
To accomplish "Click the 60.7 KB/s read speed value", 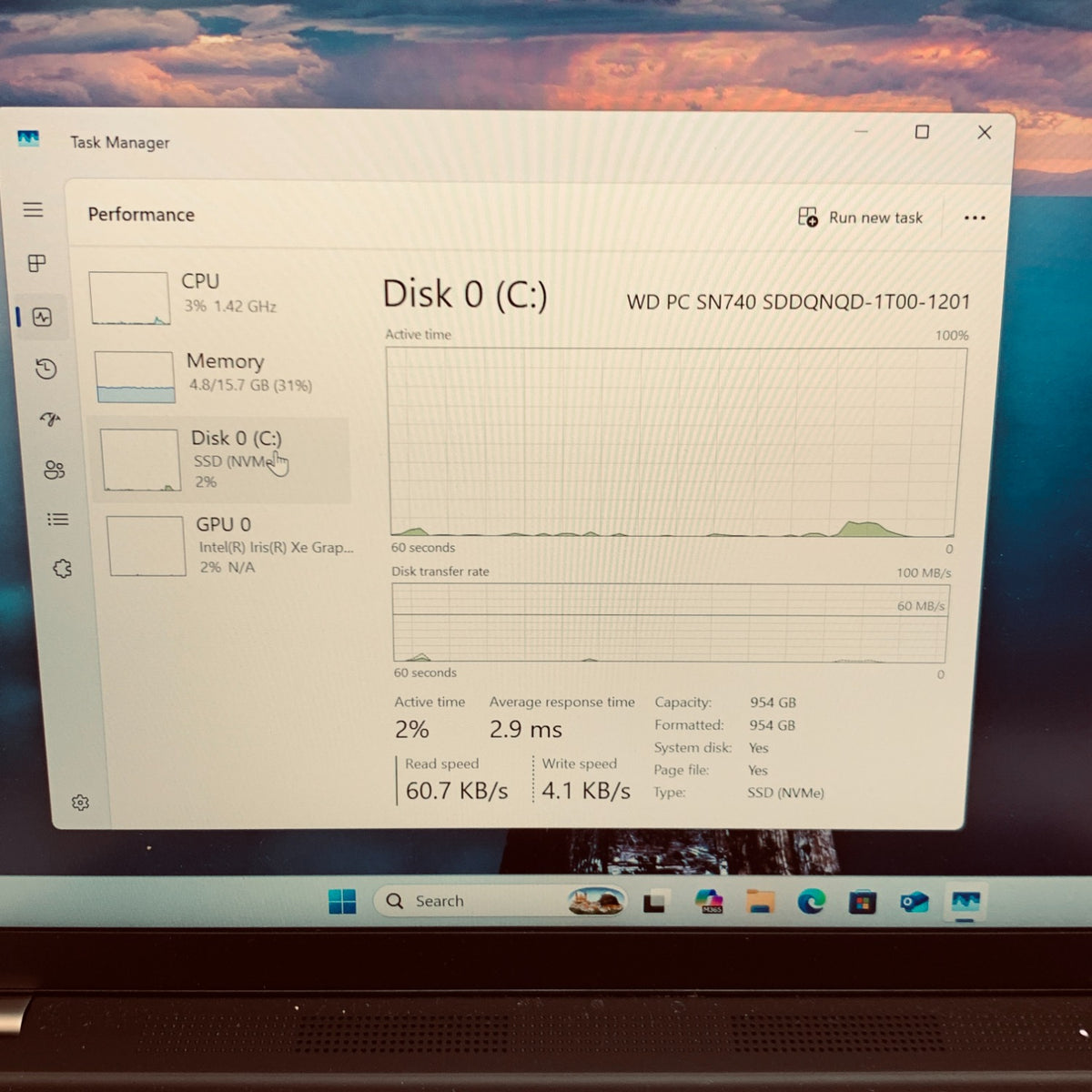I will coord(457,790).
